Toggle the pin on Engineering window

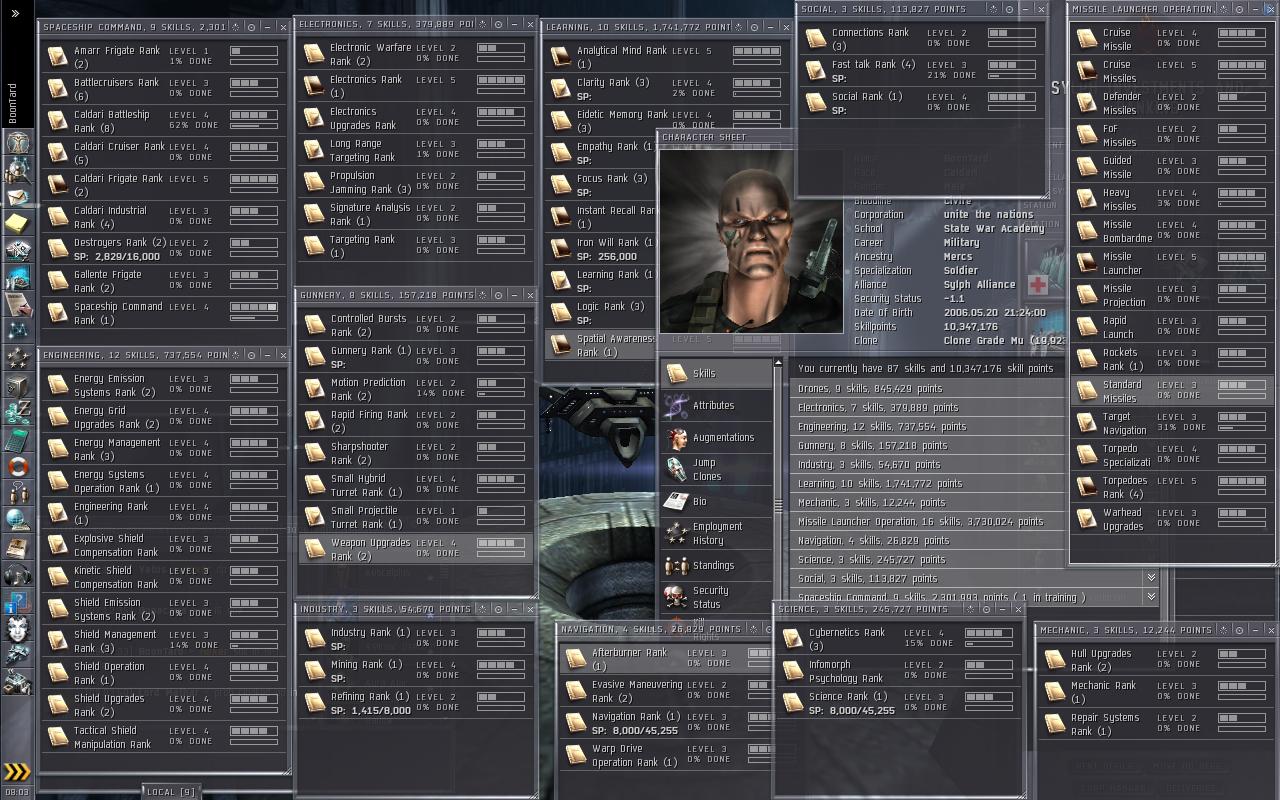(x=251, y=355)
